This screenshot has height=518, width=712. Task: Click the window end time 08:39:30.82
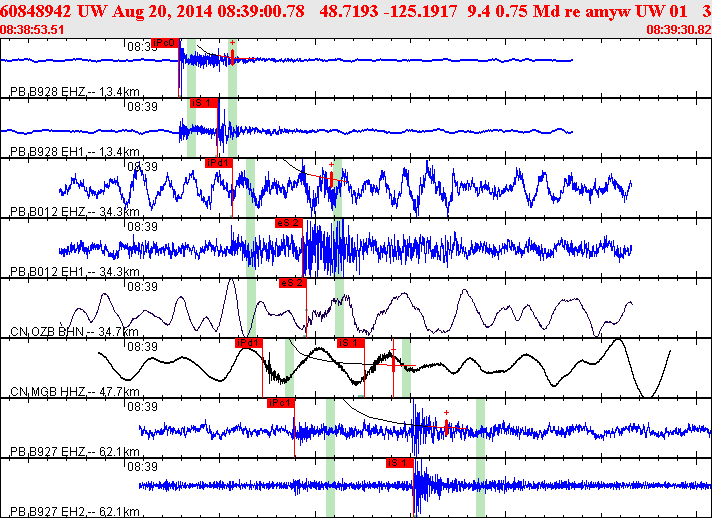(x=679, y=30)
